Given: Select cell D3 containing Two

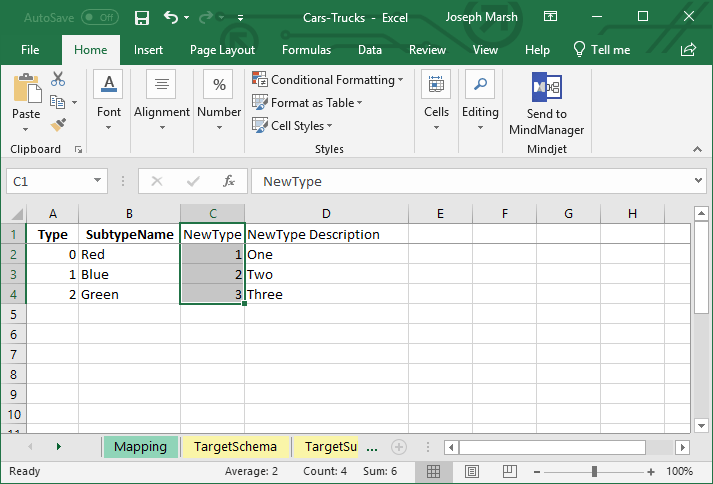Looking at the screenshot, I should (326, 274).
